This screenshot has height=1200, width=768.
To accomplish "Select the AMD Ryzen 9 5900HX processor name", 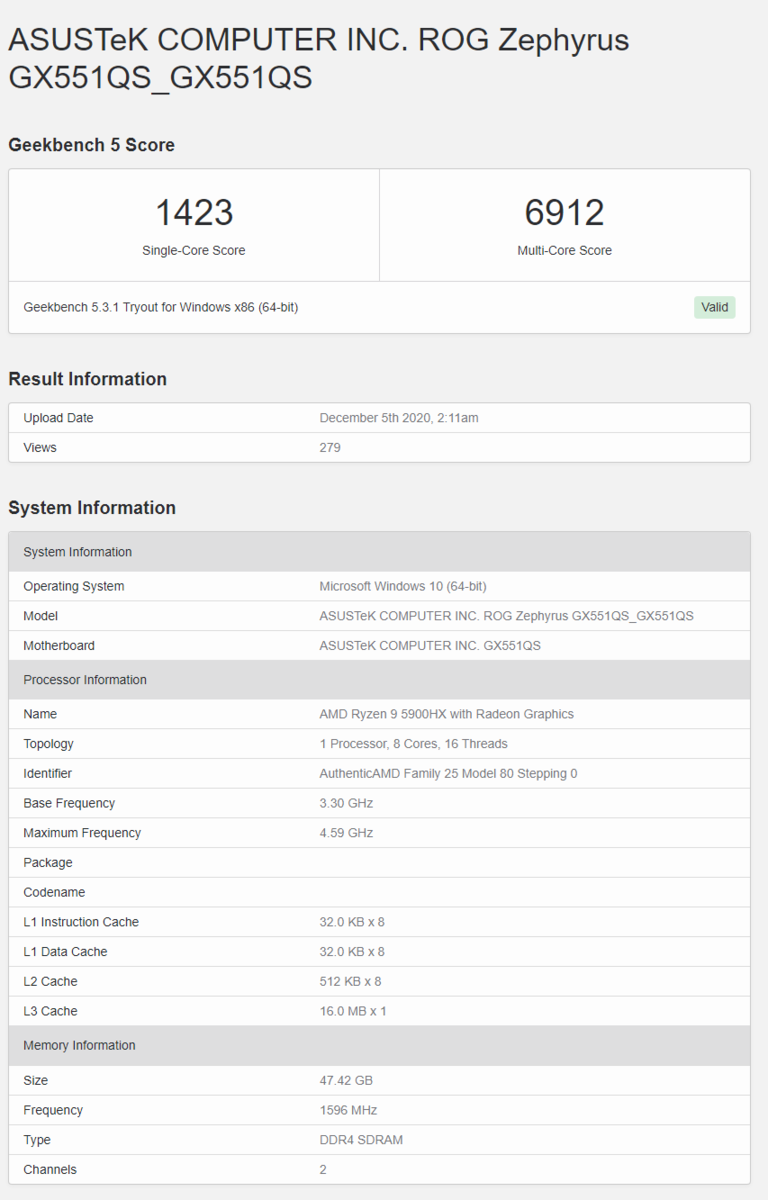I will coord(446,714).
